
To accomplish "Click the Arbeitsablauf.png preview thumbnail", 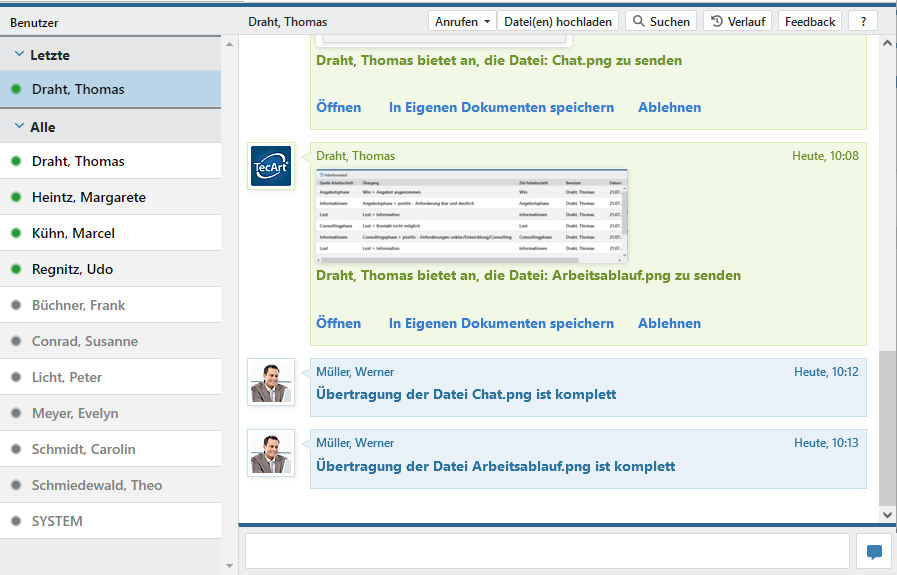I will click(471, 214).
